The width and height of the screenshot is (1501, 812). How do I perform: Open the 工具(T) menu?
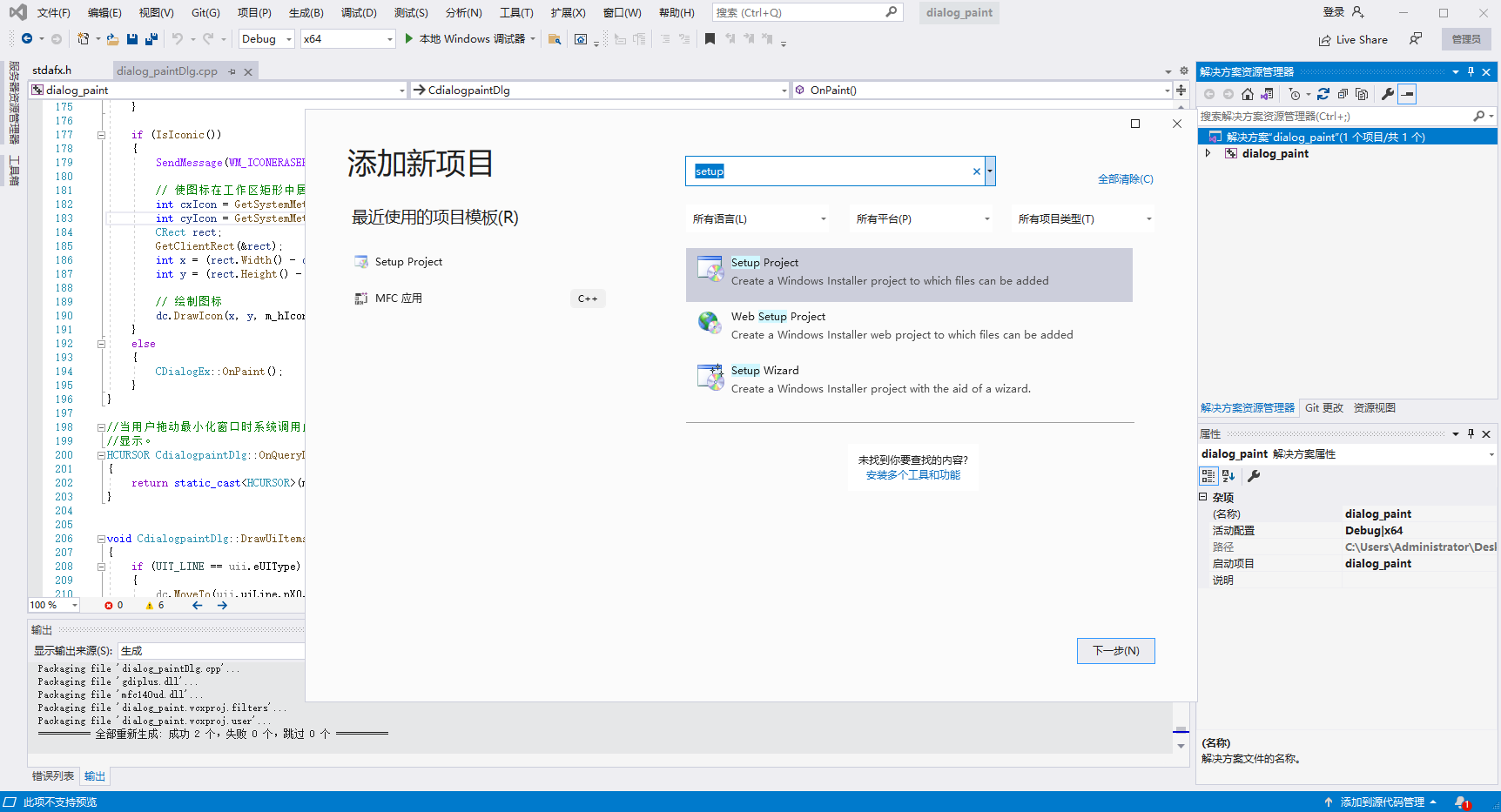[x=516, y=12]
